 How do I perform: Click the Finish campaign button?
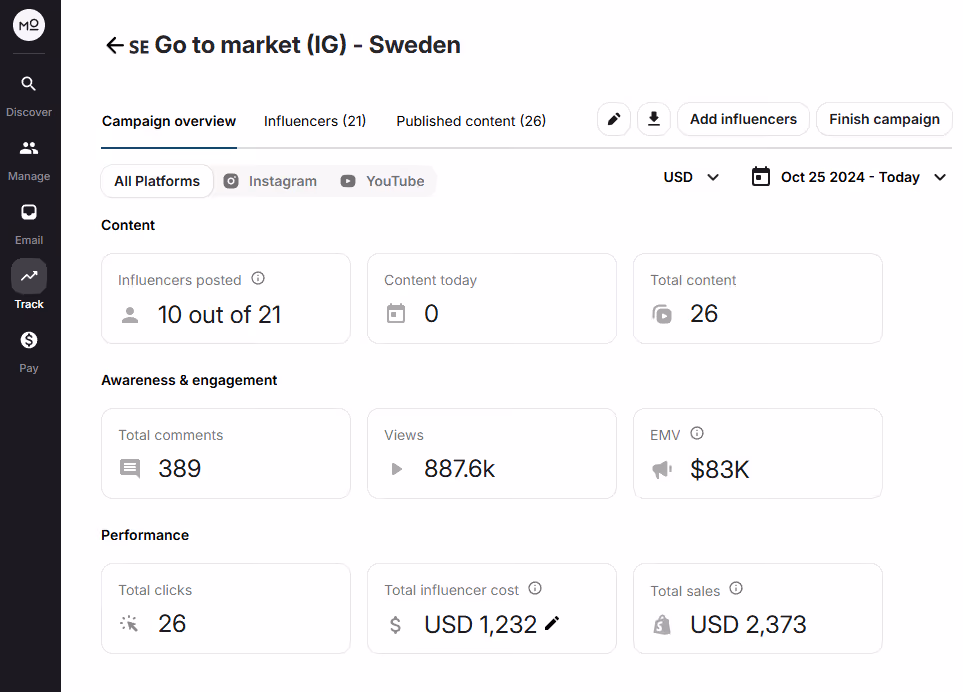pyautogui.click(x=884, y=119)
